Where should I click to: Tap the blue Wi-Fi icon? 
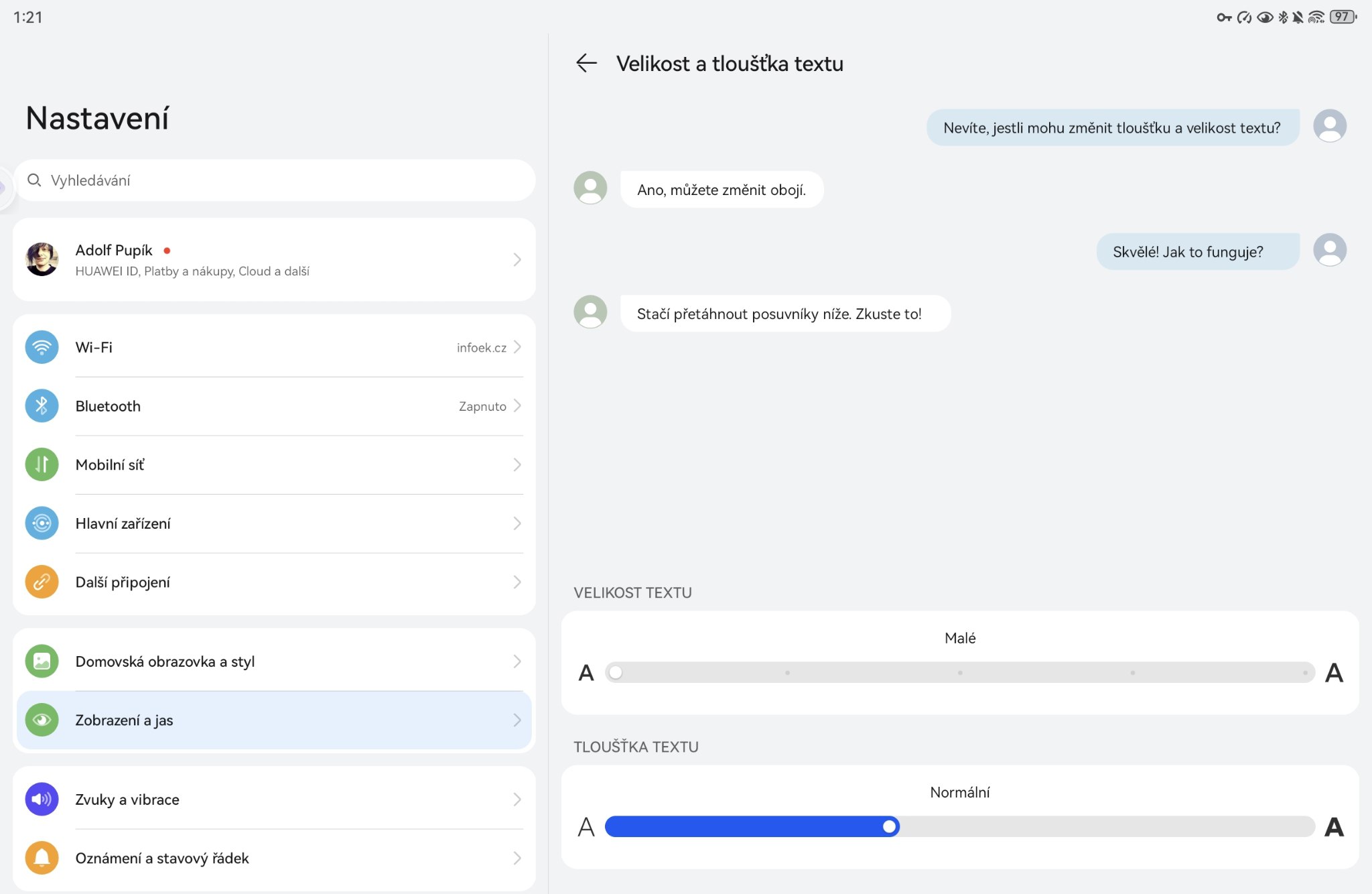tap(42, 347)
